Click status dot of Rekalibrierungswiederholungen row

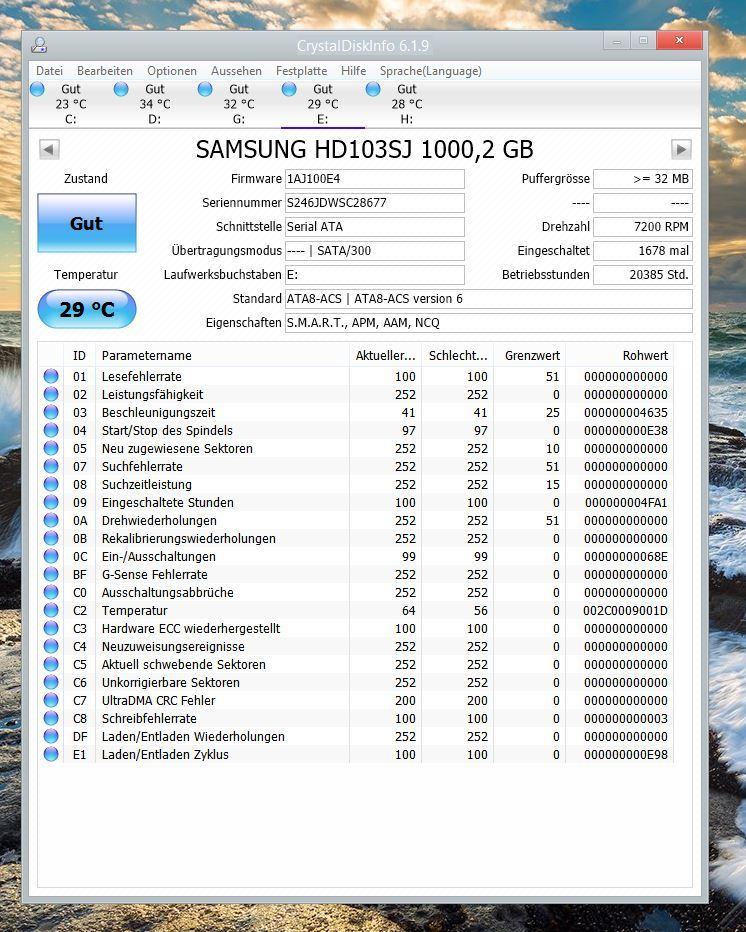(x=51, y=538)
